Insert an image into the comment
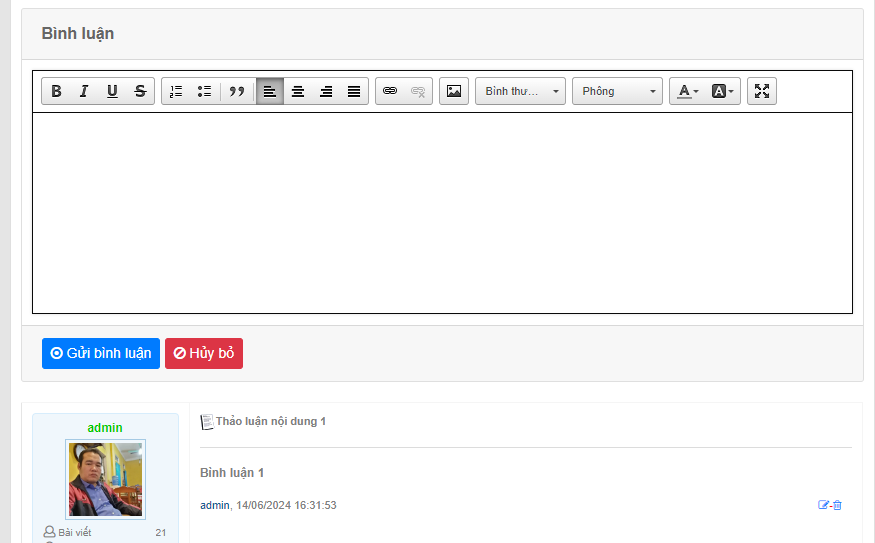The height and width of the screenshot is (543, 875). point(454,91)
